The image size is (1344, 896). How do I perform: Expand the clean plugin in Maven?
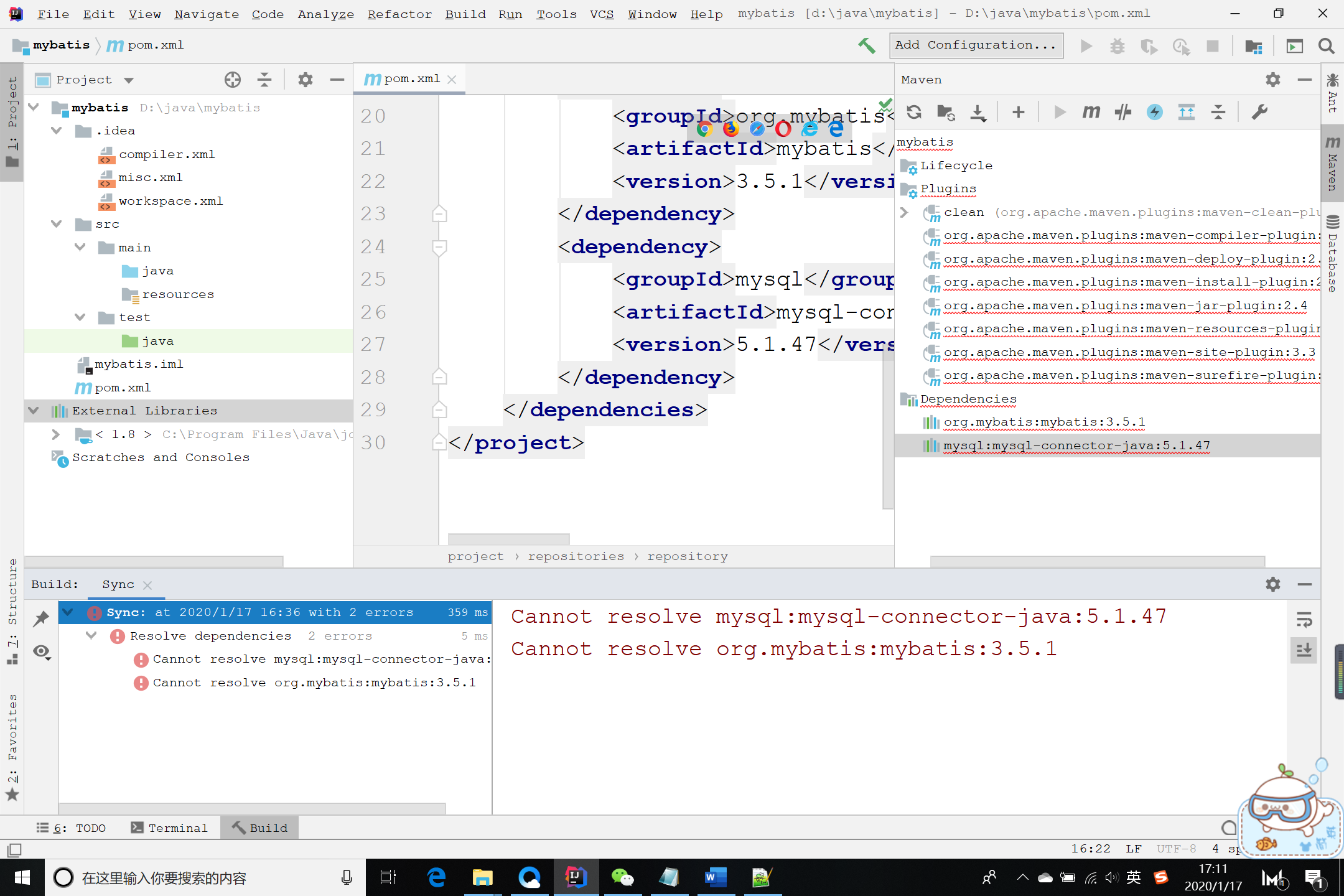point(905,212)
